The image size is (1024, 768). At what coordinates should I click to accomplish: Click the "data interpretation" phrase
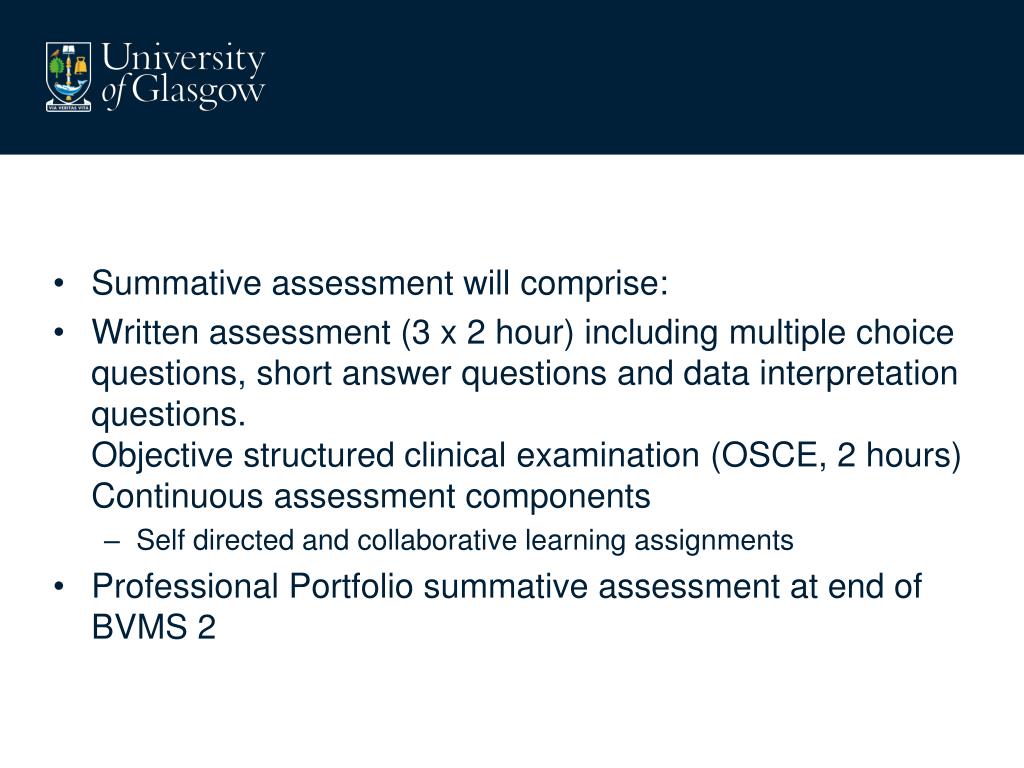click(x=820, y=374)
